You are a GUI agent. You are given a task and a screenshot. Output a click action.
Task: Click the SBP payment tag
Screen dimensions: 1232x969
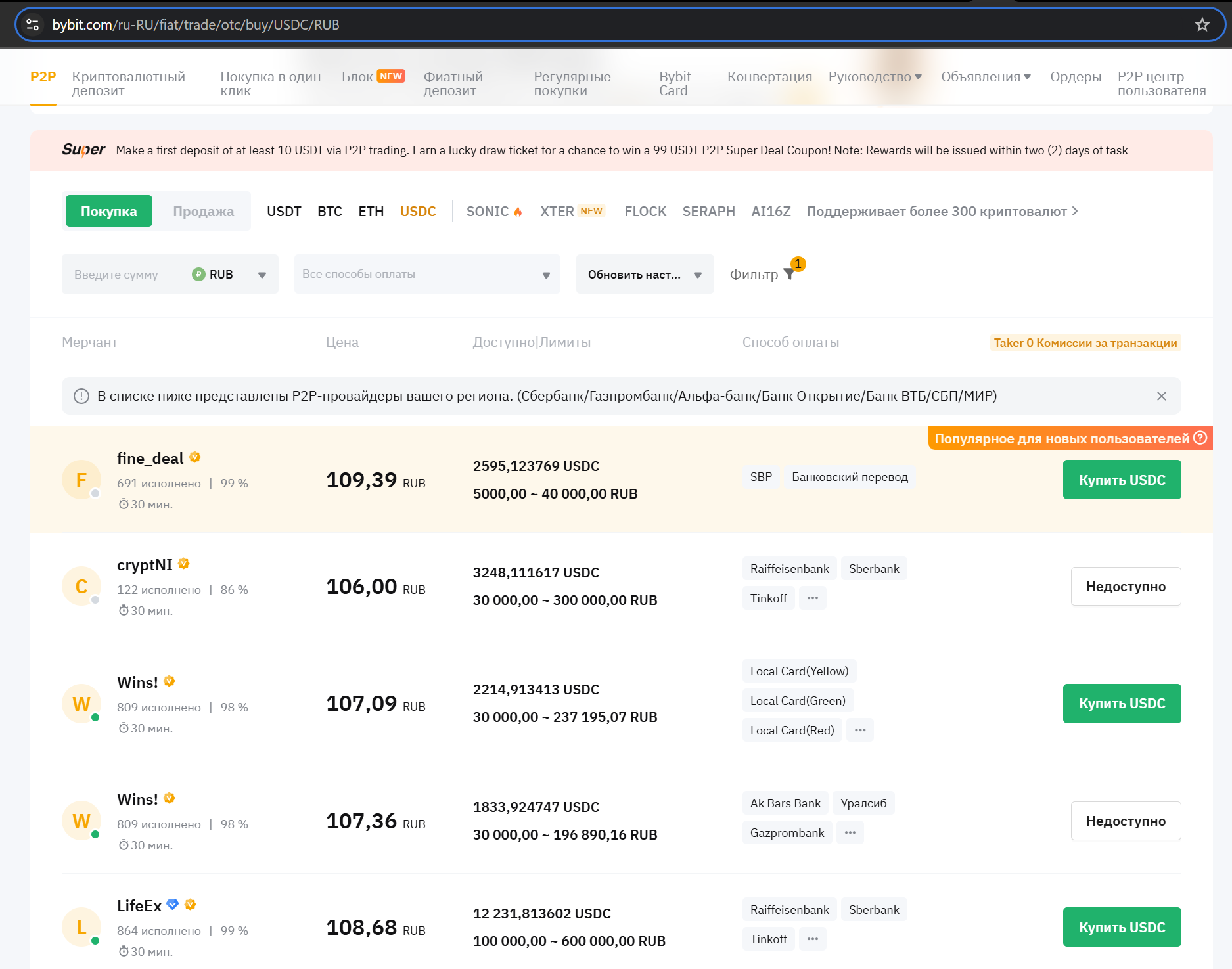761,476
